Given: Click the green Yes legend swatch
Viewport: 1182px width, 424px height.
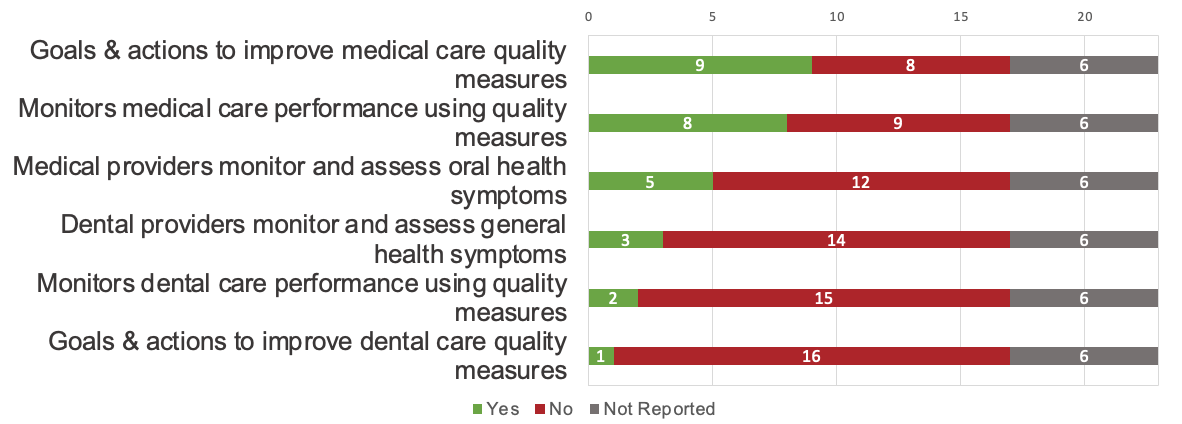Looking at the screenshot, I should point(476,409).
